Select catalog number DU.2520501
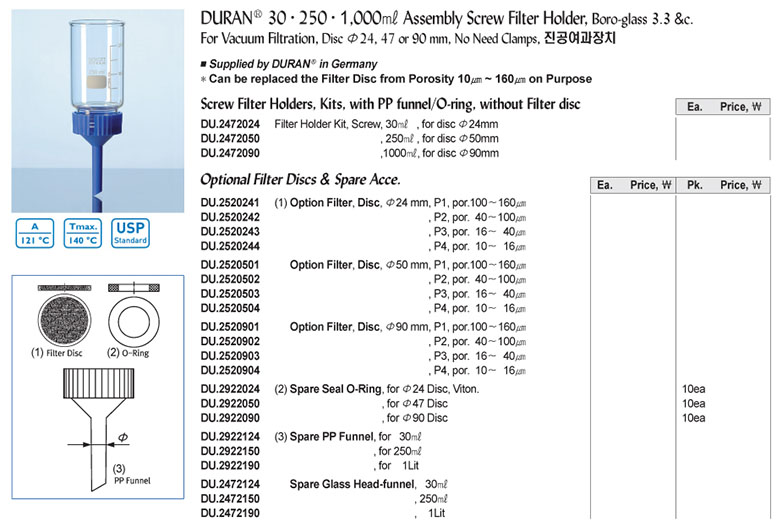The image size is (782, 528). pos(230,265)
